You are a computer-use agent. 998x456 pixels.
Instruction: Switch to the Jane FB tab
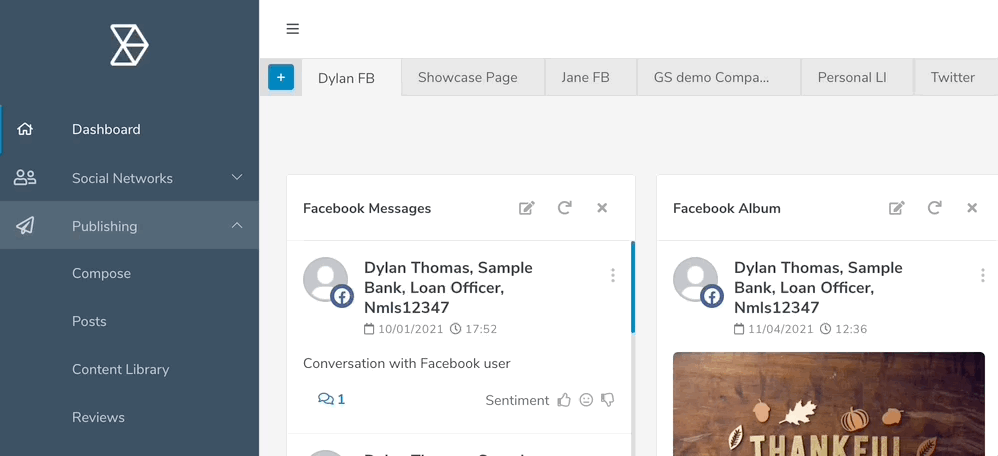coord(591,77)
